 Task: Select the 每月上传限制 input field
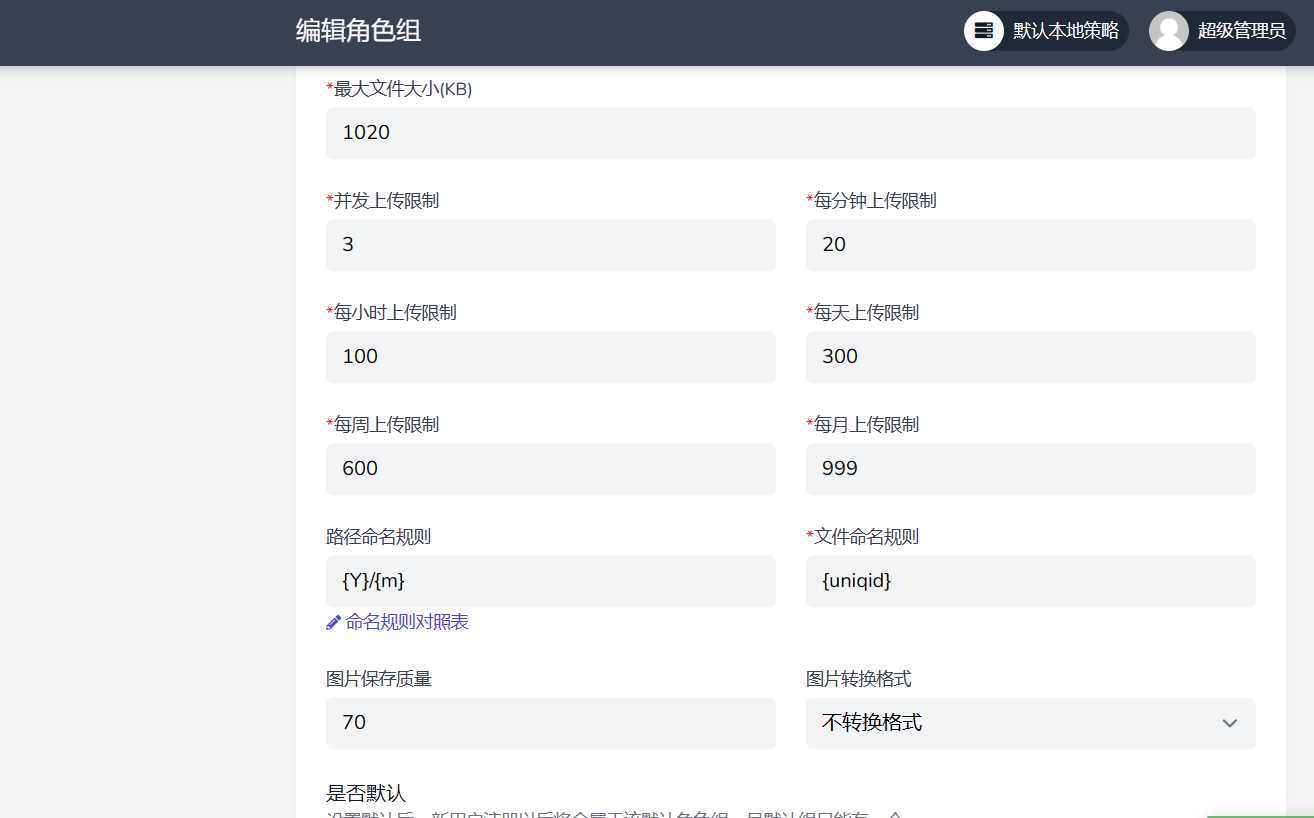click(1030, 469)
